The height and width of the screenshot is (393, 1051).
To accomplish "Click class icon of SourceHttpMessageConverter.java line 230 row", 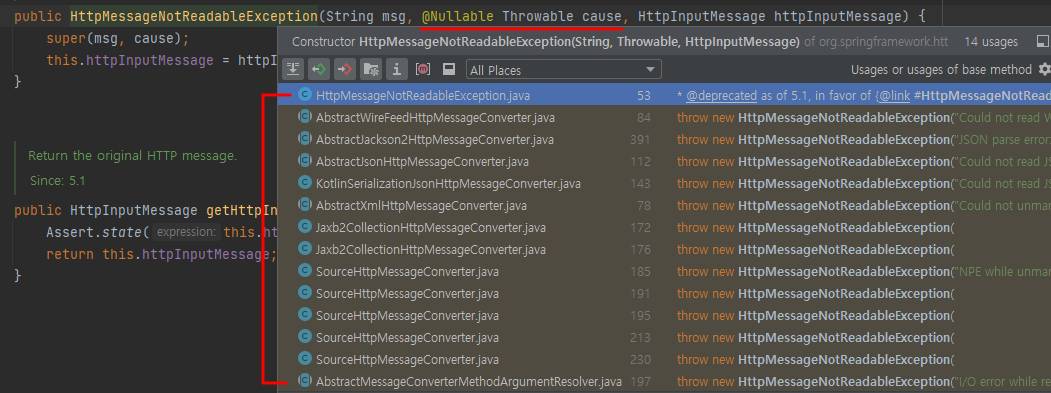I will pyautogui.click(x=304, y=359).
